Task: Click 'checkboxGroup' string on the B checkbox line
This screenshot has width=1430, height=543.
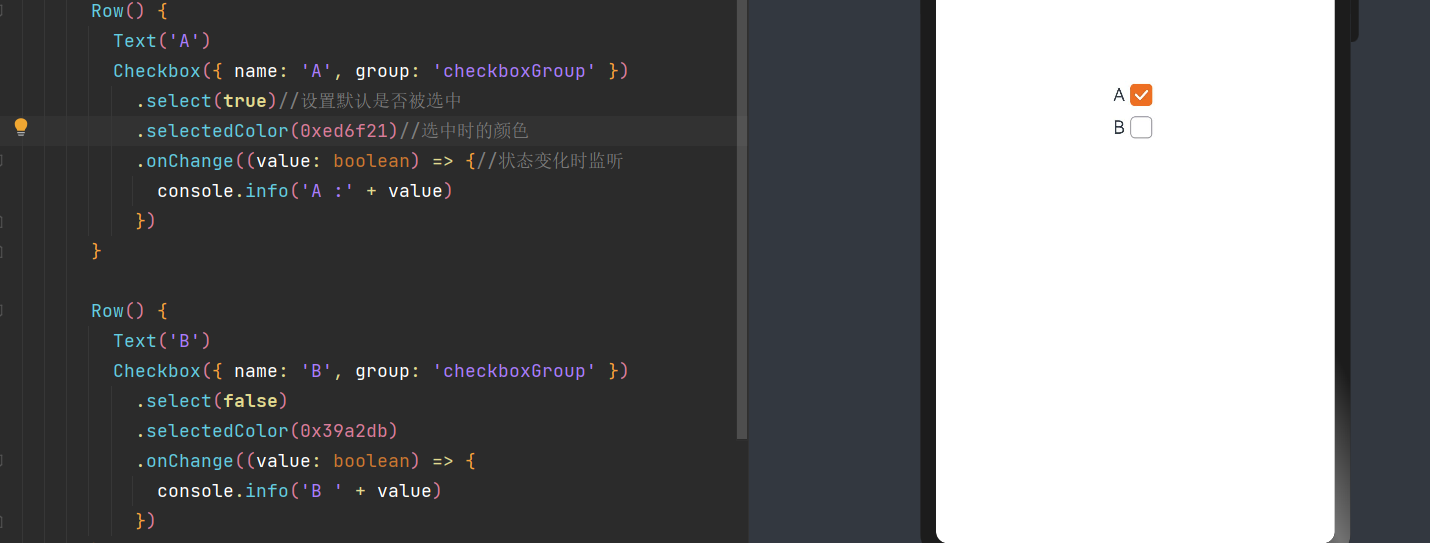Action: (x=514, y=371)
